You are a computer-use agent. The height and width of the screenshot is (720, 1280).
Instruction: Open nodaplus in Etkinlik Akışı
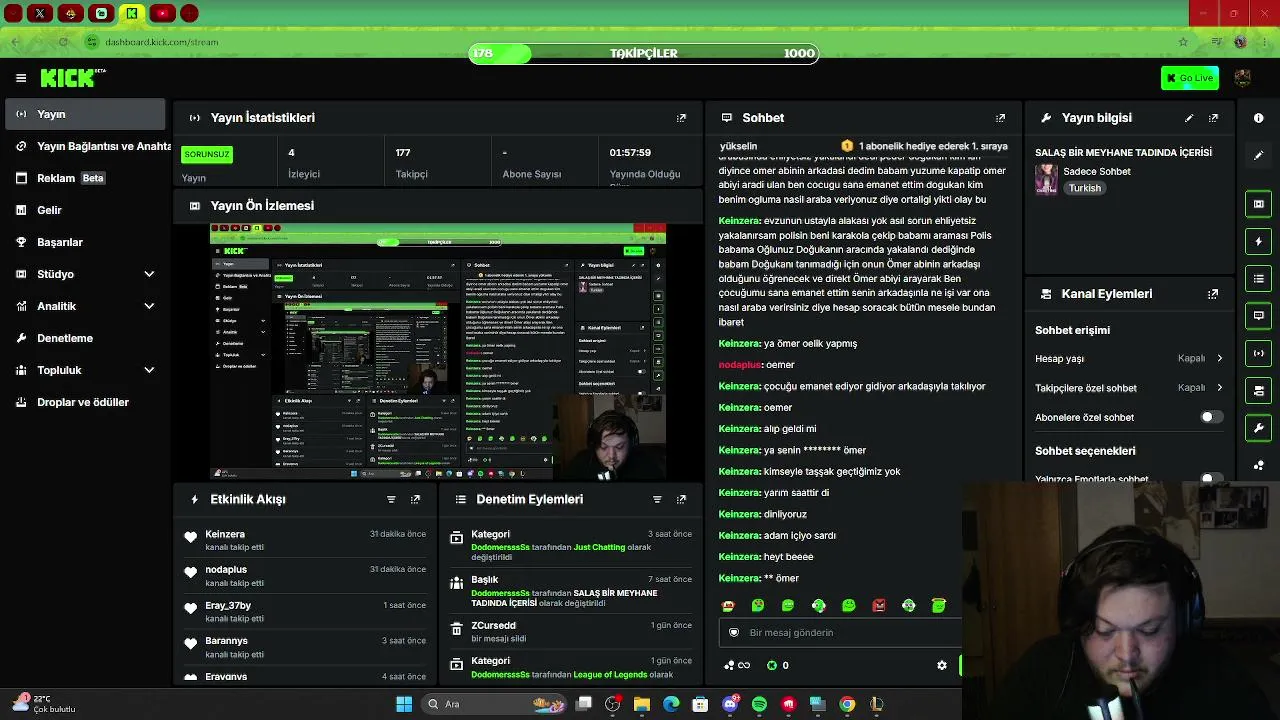(226, 570)
